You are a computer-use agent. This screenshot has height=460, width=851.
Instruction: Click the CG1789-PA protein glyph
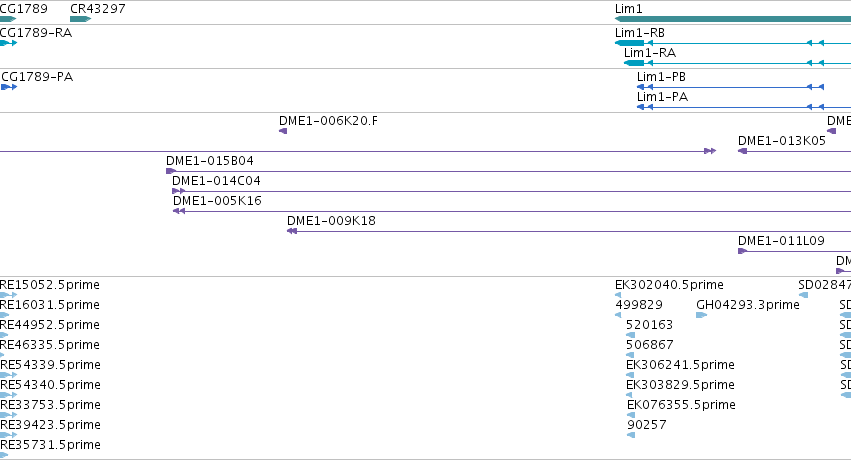pyautogui.click(x=9, y=87)
